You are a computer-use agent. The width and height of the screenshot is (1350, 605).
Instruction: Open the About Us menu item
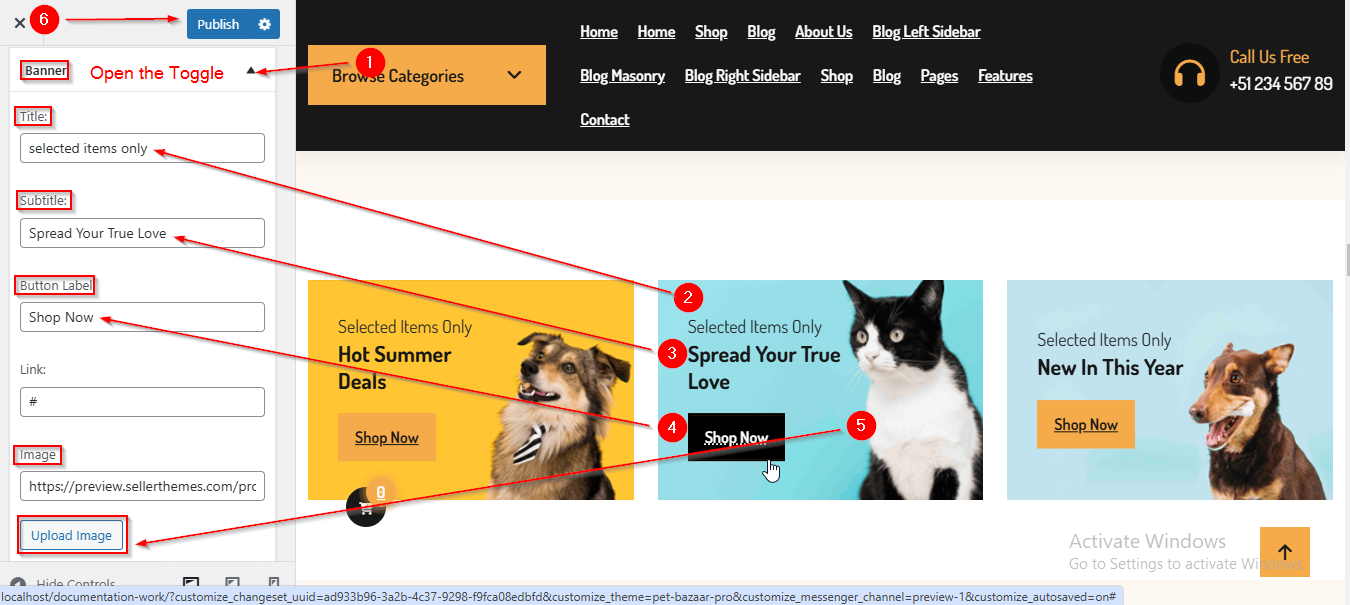click(824, 32)
